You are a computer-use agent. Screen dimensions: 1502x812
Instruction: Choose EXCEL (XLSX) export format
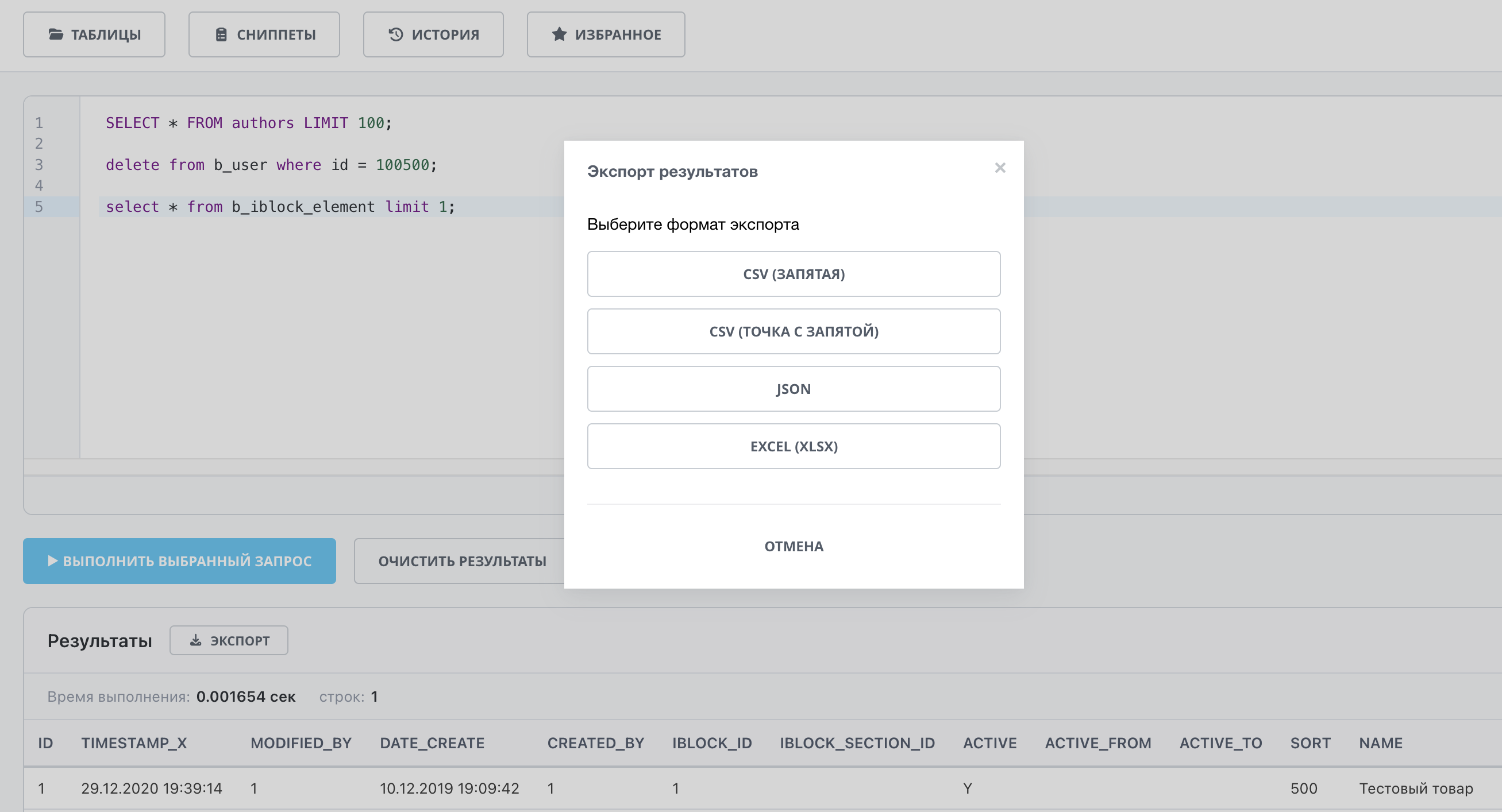click(x=793, y=446)
